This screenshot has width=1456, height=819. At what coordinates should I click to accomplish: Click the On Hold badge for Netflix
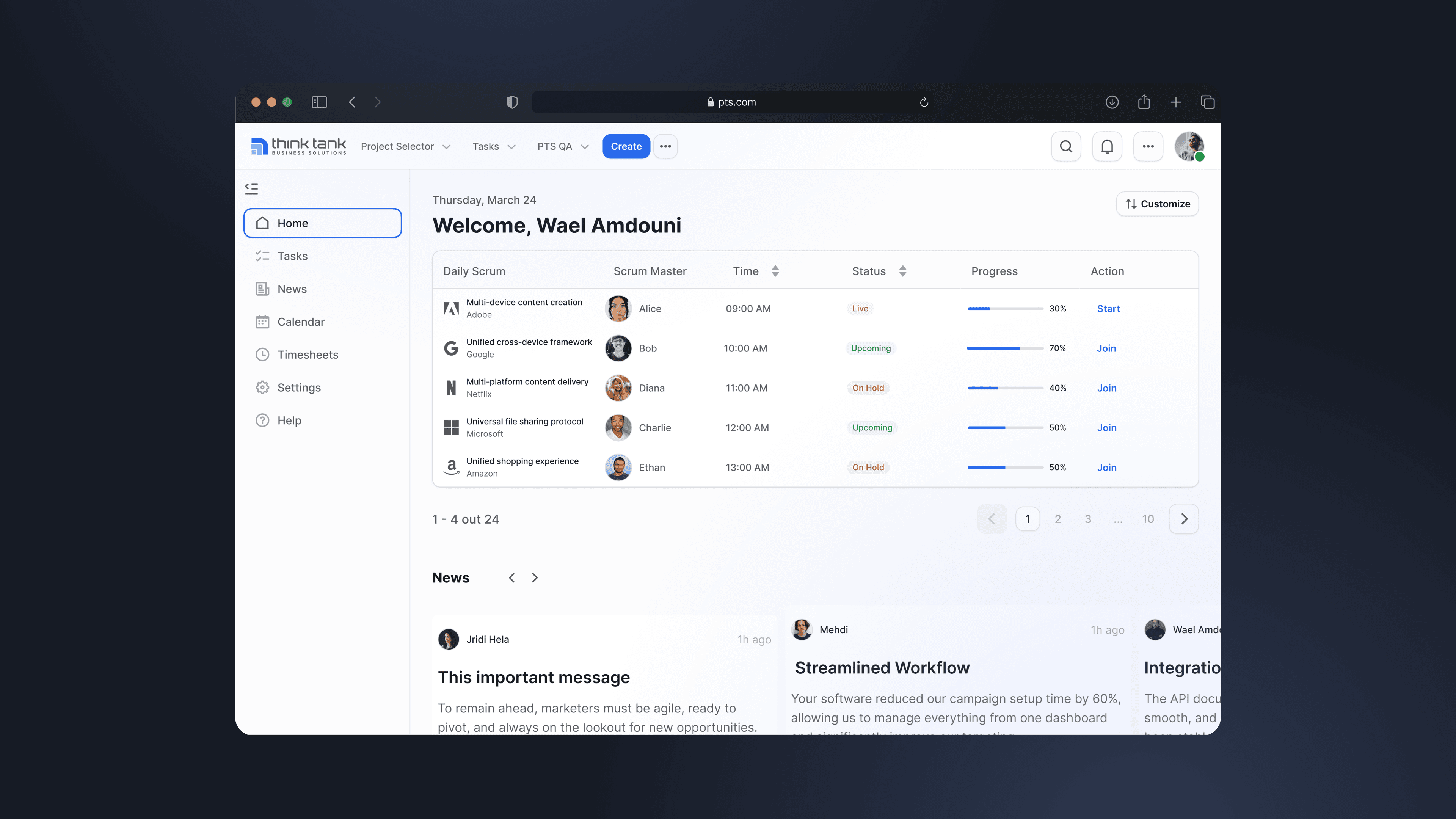pyautogui.click(x=868, y=388)
